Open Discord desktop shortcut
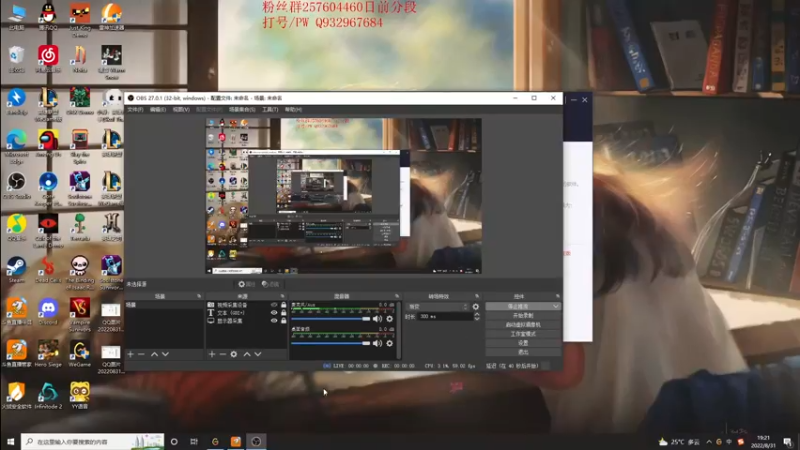This screenshot has width=800, height=450. [x=48, y=312]
